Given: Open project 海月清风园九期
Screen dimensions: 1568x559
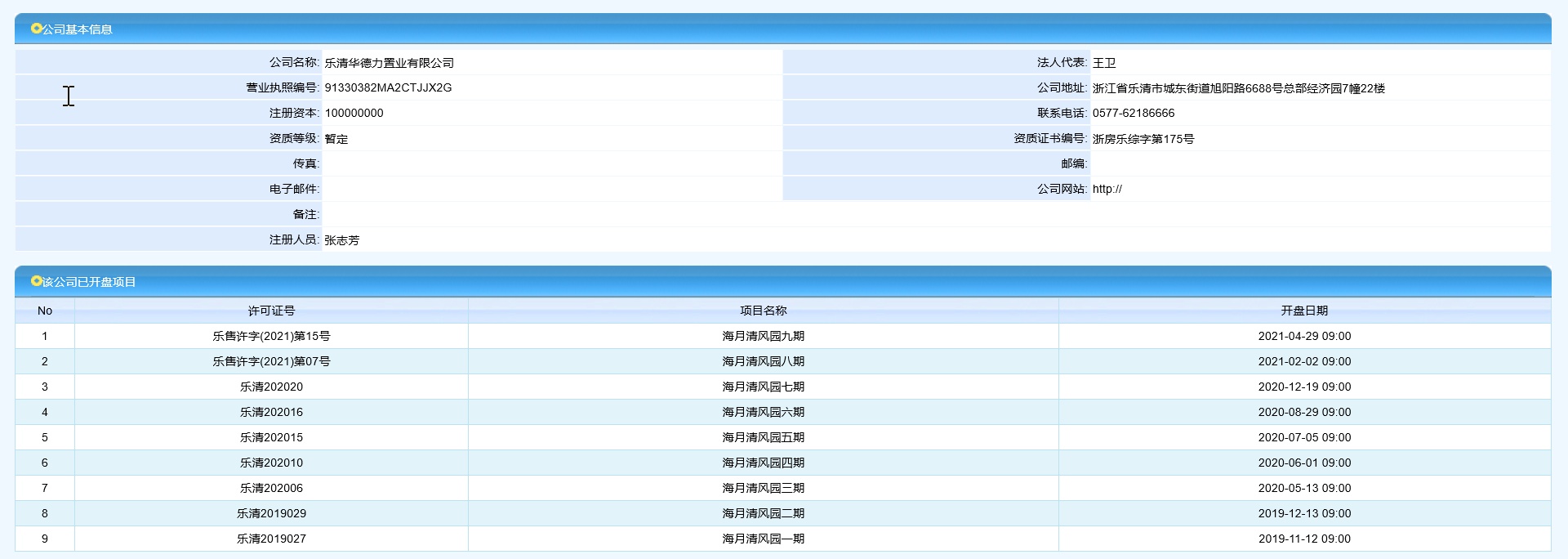Looking at the screenshot, I should [763, 336].
